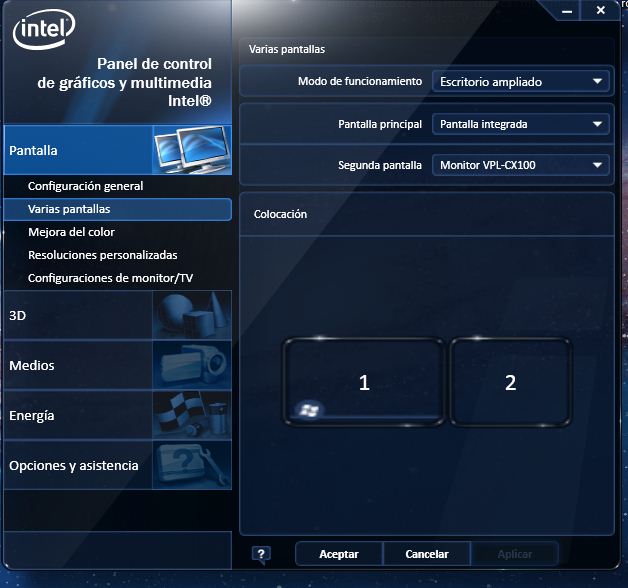Open Configuración general settings
Screen dimensions: 628x588
(86, 186)
